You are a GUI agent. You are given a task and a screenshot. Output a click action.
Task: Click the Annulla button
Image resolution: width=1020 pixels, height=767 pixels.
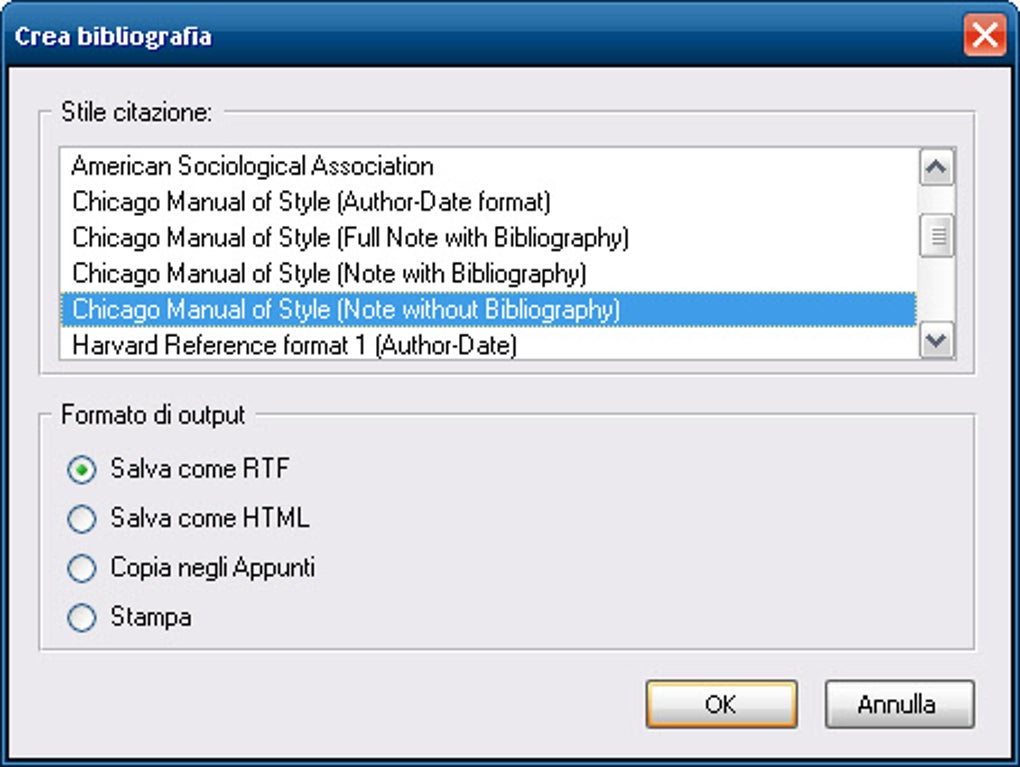click(x=898, y=704)
